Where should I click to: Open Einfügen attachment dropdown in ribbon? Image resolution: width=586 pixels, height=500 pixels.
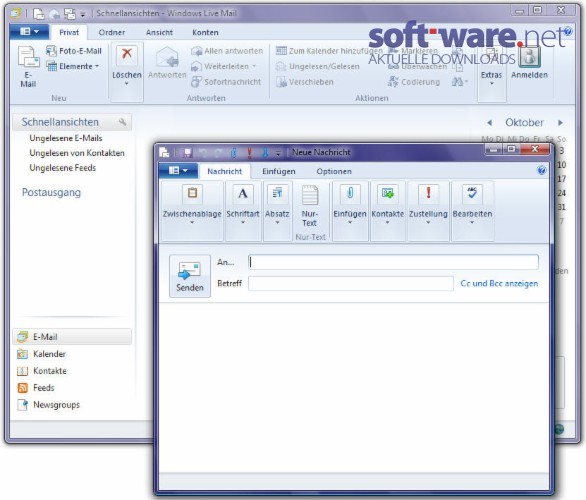pyautogui.click(x=350, y=211)
